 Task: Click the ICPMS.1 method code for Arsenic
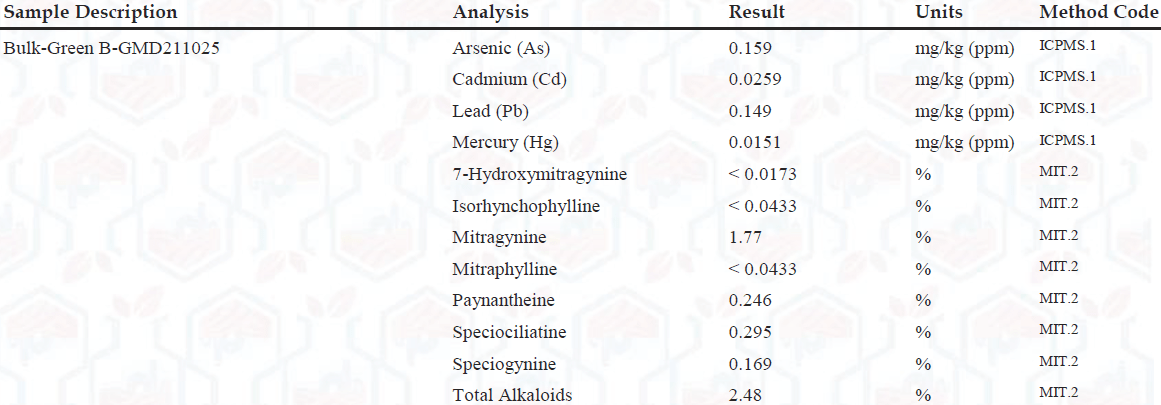click(x=1067, y=45)
